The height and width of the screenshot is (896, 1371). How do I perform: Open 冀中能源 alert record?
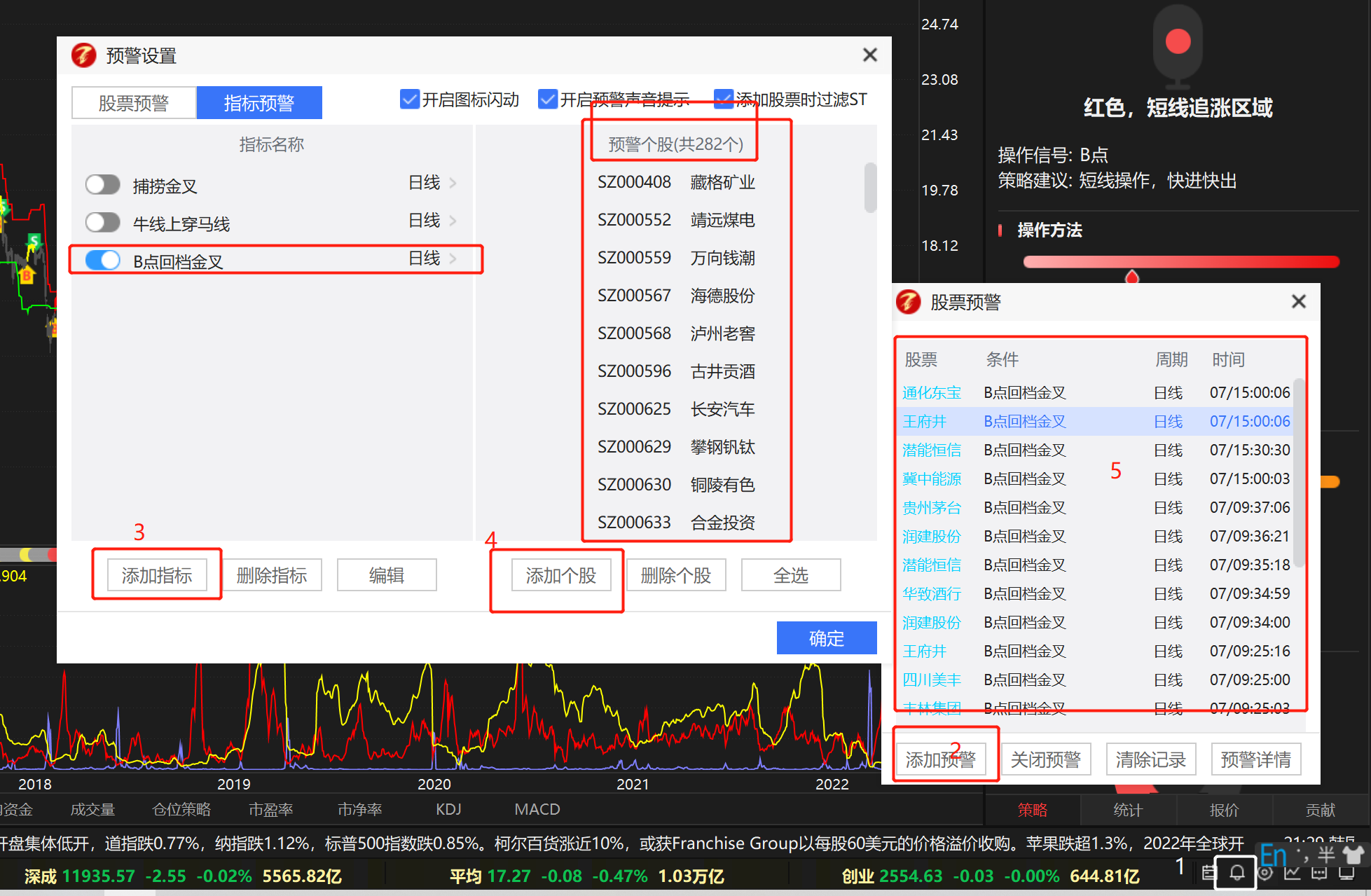coord(1096,478)
